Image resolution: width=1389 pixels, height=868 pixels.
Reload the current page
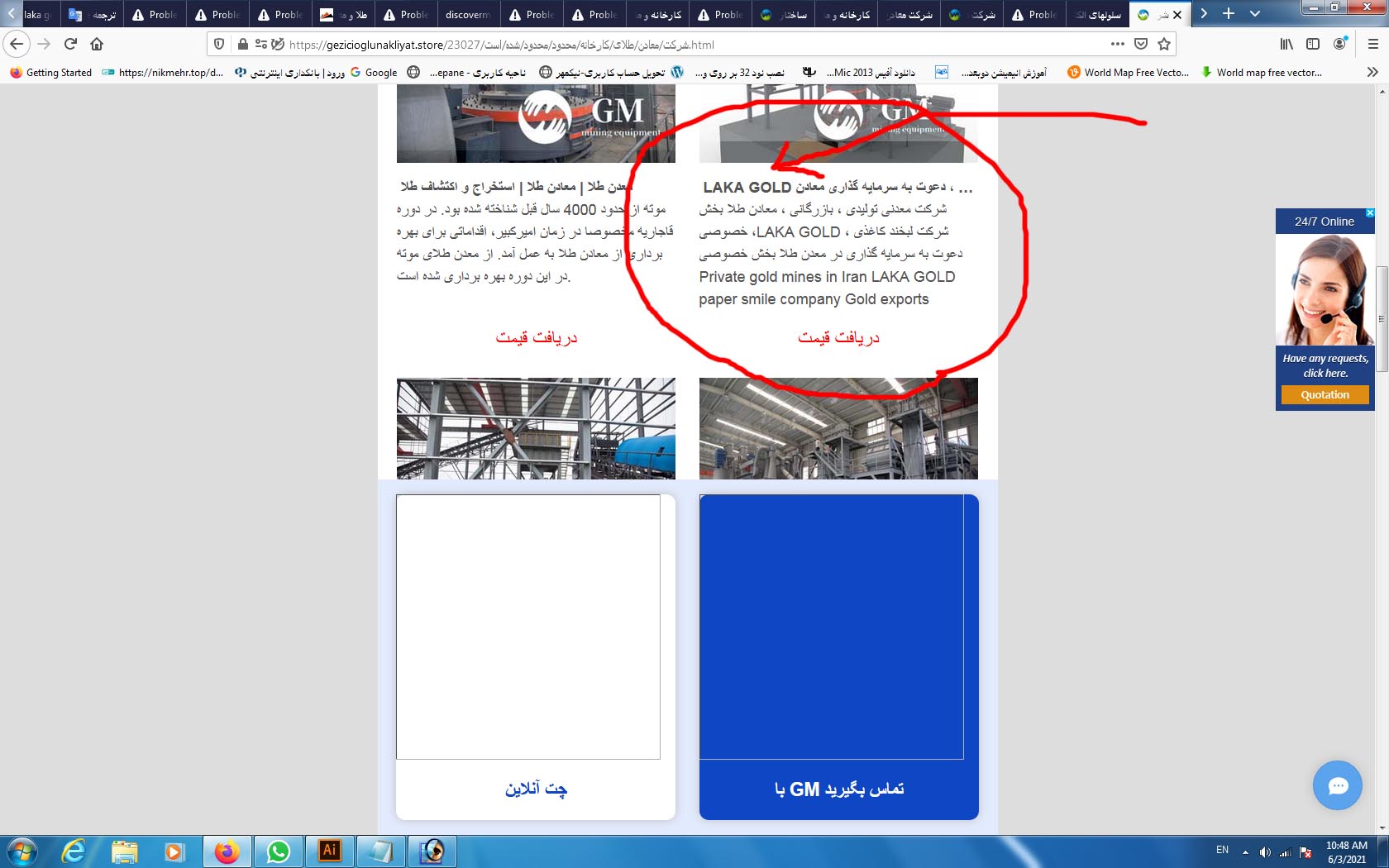point(70,44)
